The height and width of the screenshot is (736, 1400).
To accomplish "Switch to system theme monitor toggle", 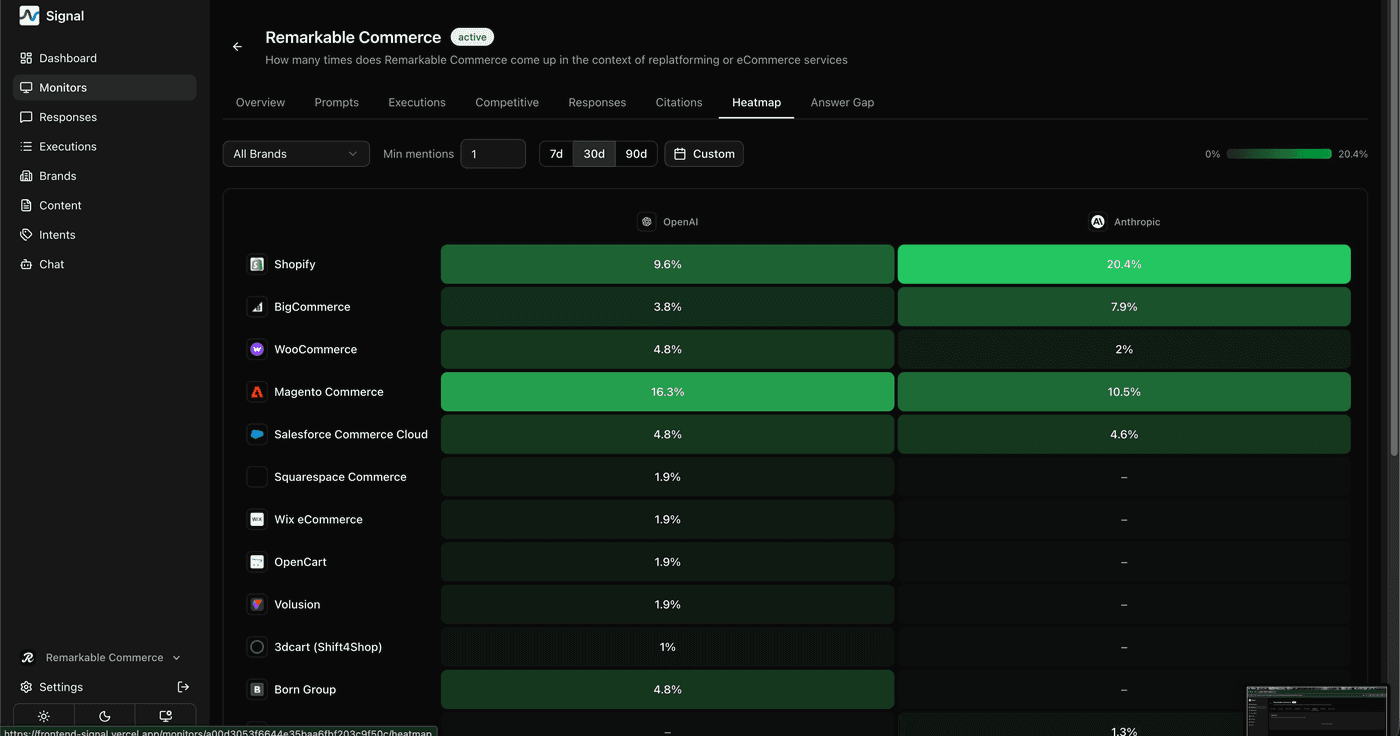I will 166,716.
